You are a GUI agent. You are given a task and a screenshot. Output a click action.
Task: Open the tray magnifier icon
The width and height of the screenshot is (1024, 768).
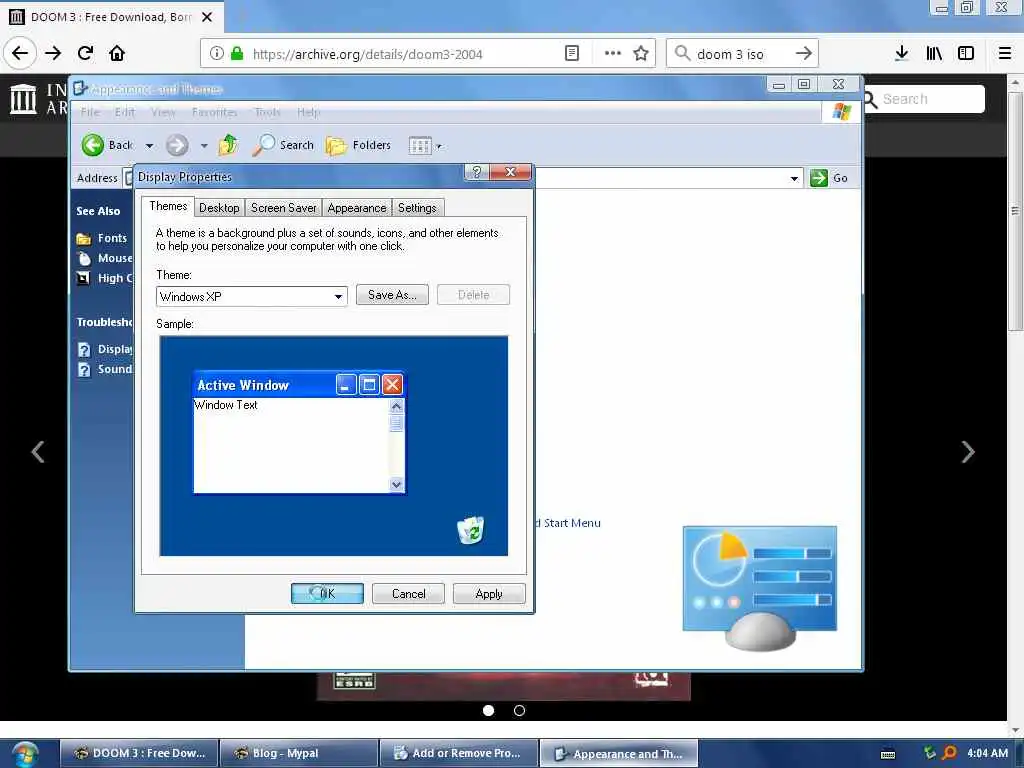pyautogui.click(x=950, y=753)
